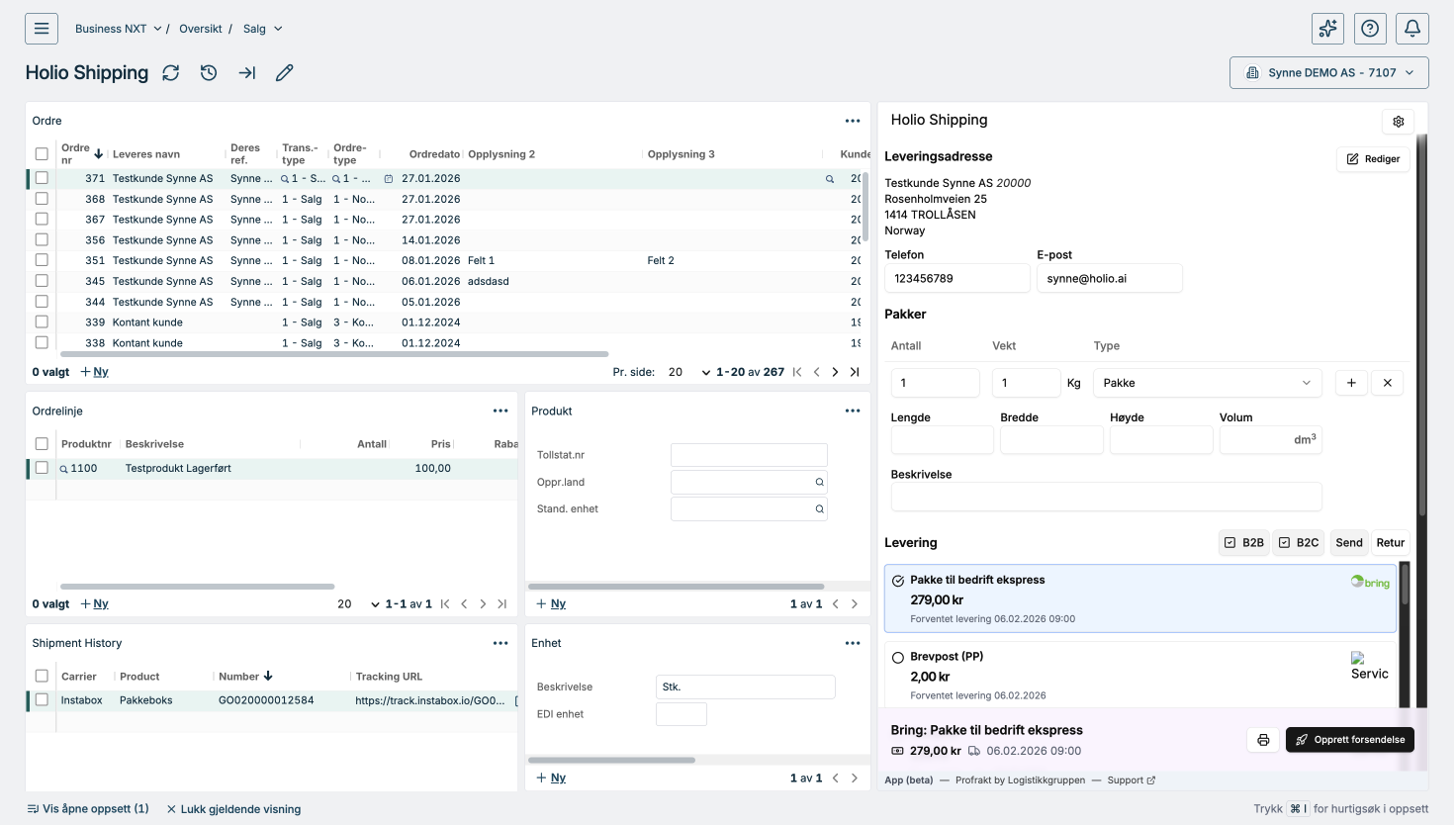The width and height of the screenshot is (1456, 825).
Task: Remove package row with X button
Action: click(x=1387, y=383)
